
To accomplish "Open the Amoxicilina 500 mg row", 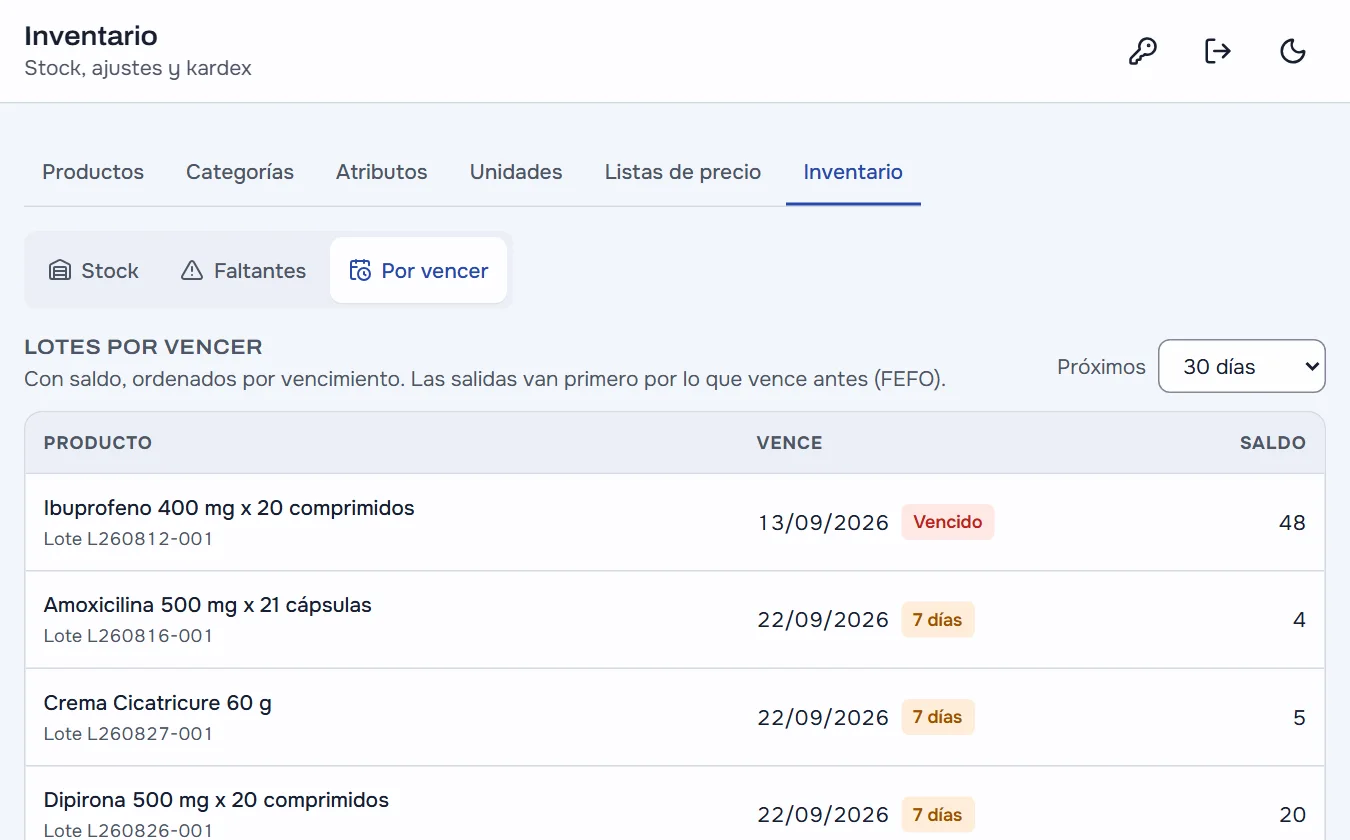I will [x=675, y=620].
